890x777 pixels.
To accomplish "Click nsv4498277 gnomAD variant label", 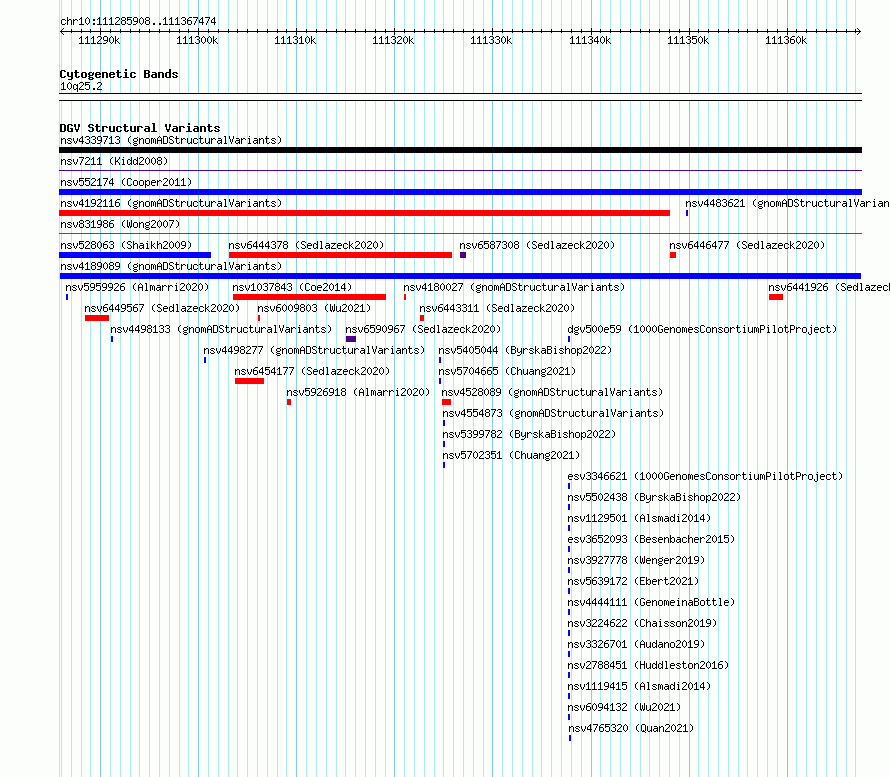I will click(x=314, y=350).
